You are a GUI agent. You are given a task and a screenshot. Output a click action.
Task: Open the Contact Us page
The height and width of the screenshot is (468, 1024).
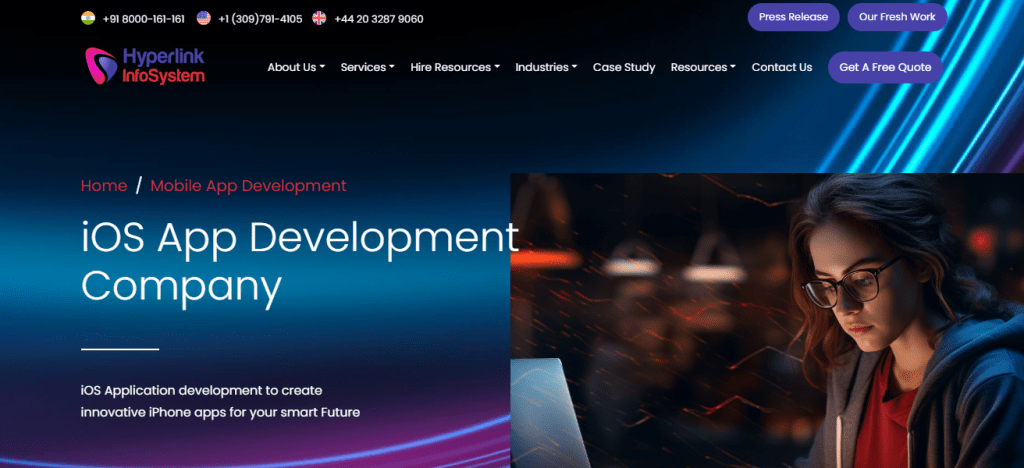tap(781, 67)
